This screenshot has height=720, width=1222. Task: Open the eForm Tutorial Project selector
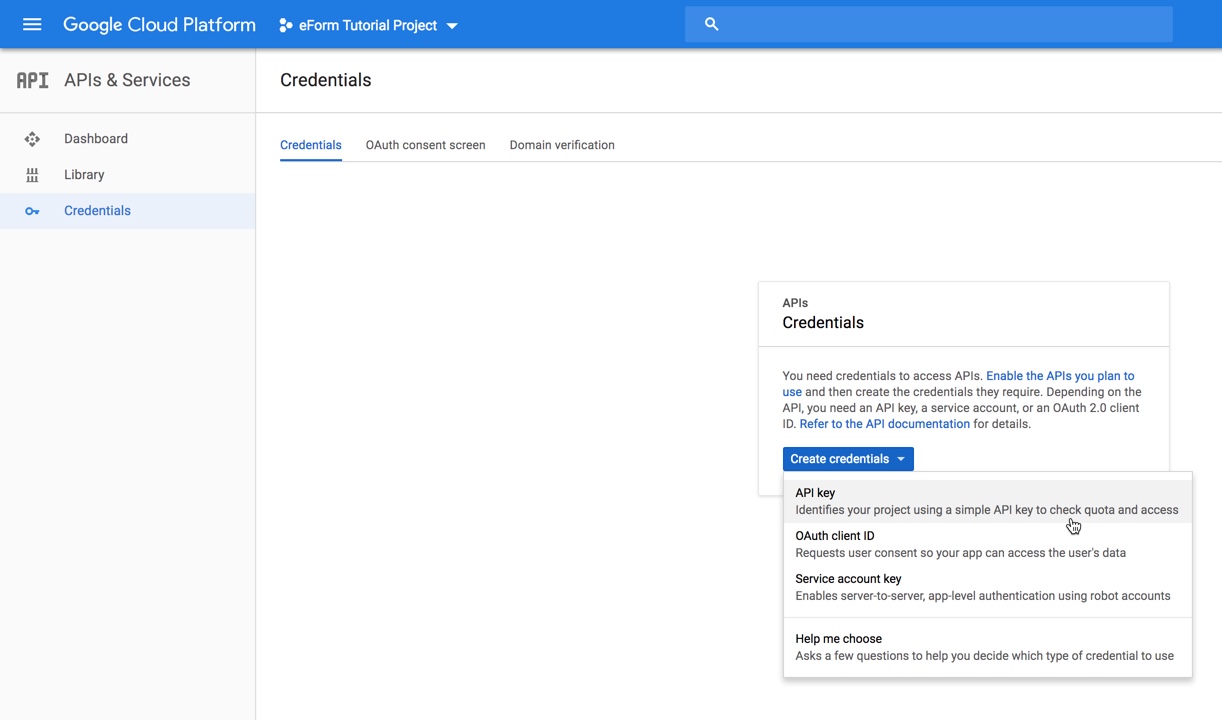click(368, 25)
